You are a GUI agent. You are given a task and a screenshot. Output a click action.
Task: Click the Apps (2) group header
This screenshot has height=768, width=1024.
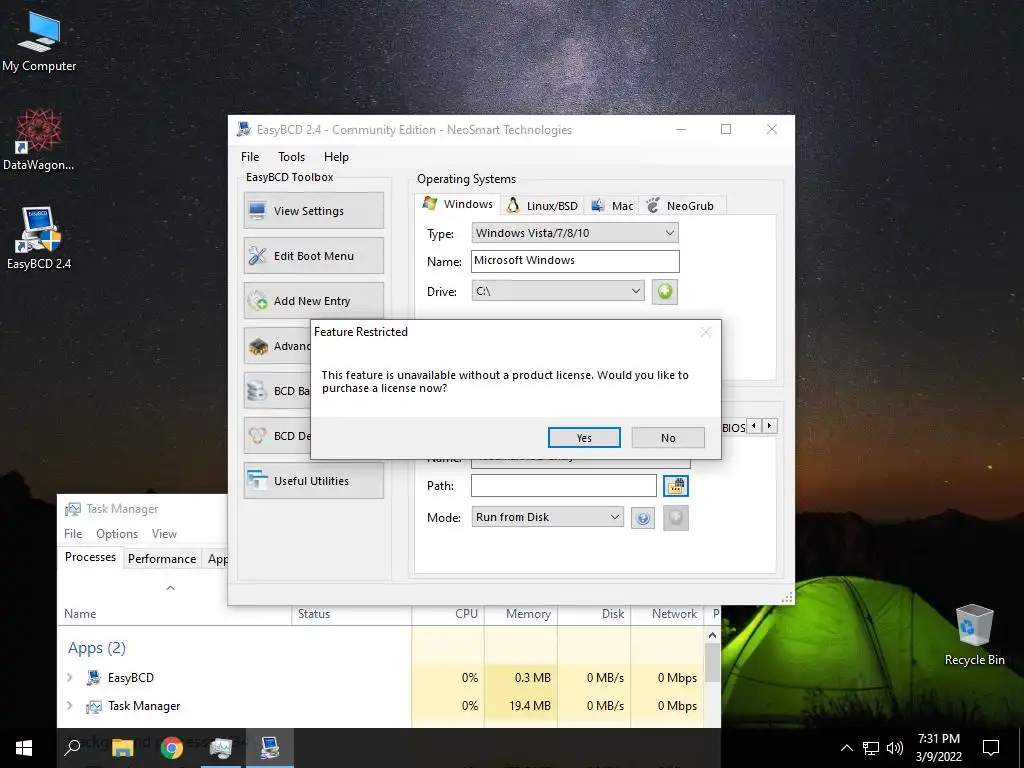click(97, 648)
